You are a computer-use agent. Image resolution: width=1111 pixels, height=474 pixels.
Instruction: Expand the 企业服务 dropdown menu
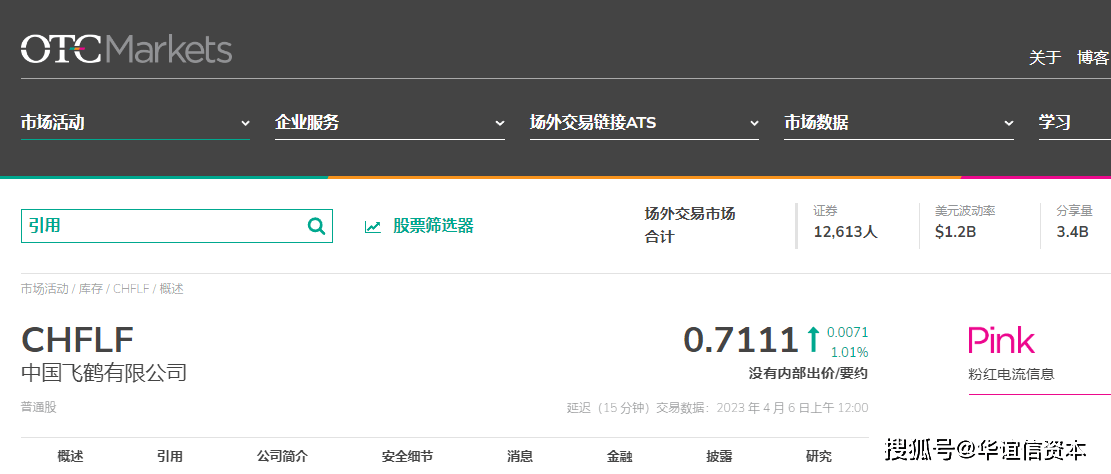[389, 123]
